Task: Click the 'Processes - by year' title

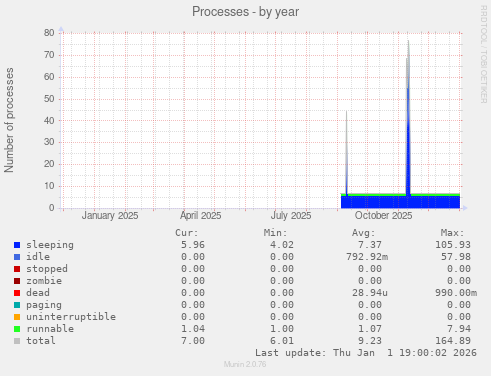Action: [x=245, y=12]
